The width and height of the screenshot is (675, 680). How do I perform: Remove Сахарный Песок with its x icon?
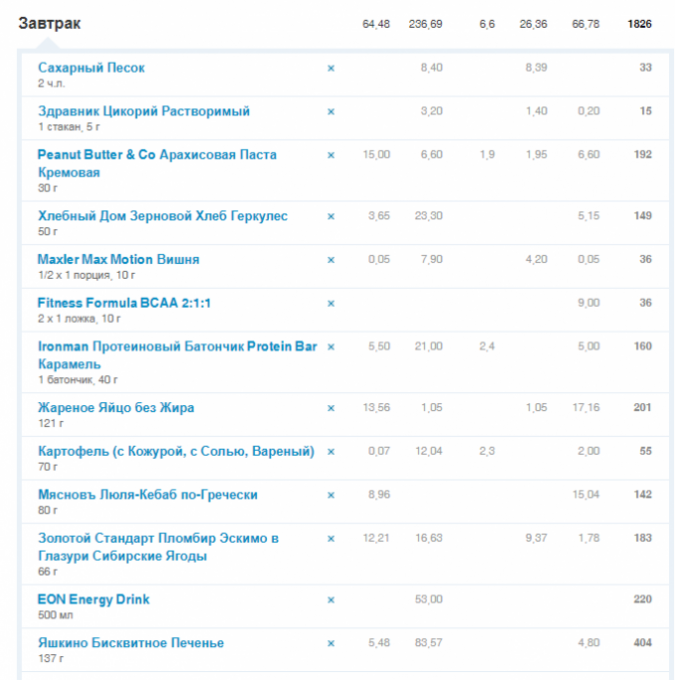(x=331, y=68)
